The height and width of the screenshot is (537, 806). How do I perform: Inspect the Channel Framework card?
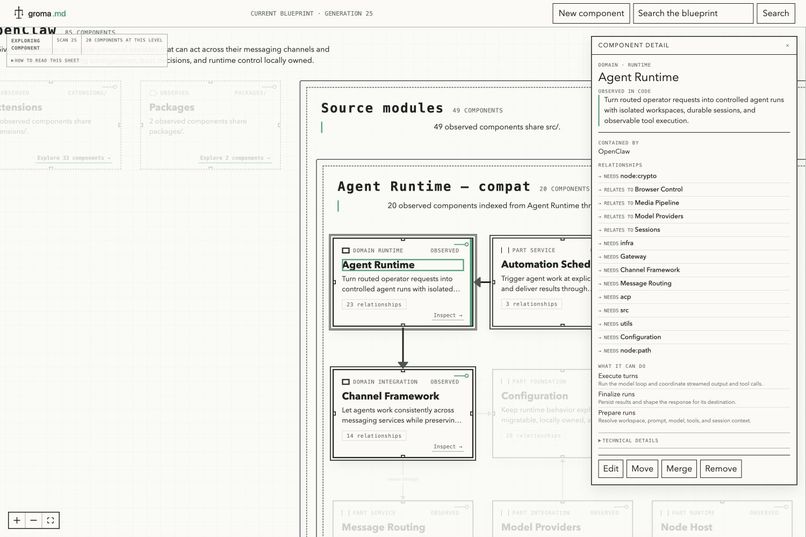(x=448, y=447)
